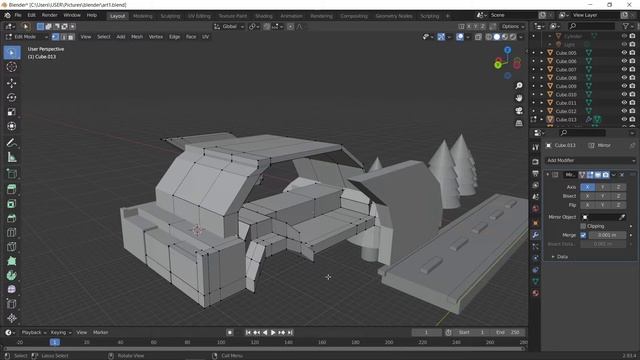Enable the Clipping checkbox

[583, 226]
